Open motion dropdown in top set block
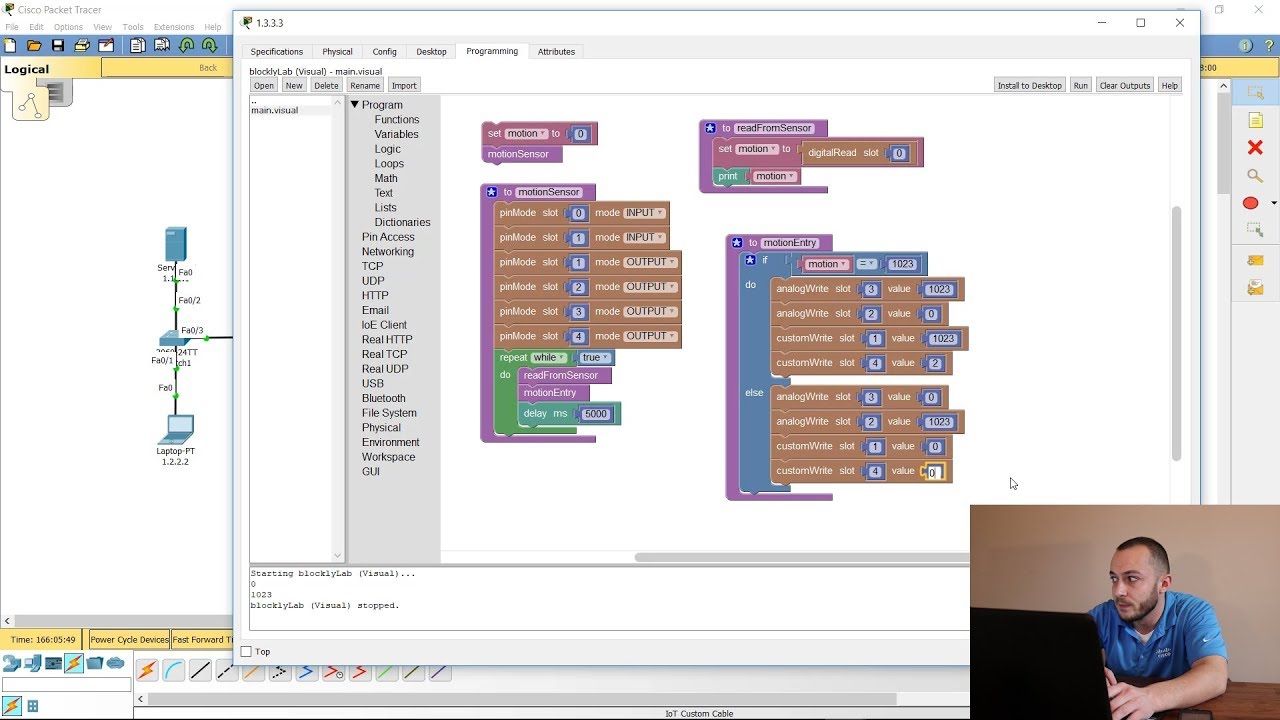This screenshot has width=1280, height=720. (526, 134)
